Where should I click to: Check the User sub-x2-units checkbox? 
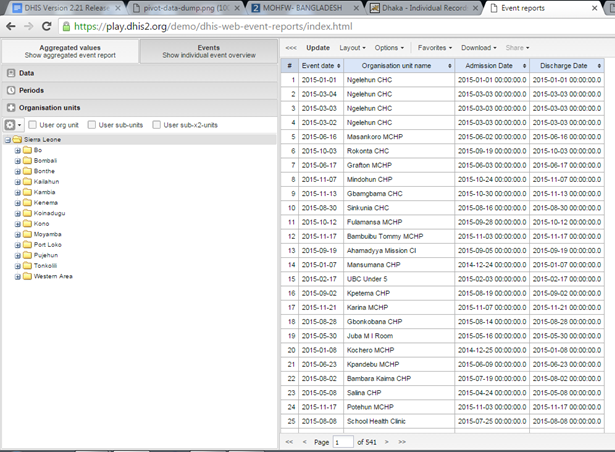pyautogui.click(x=157, y=125)
